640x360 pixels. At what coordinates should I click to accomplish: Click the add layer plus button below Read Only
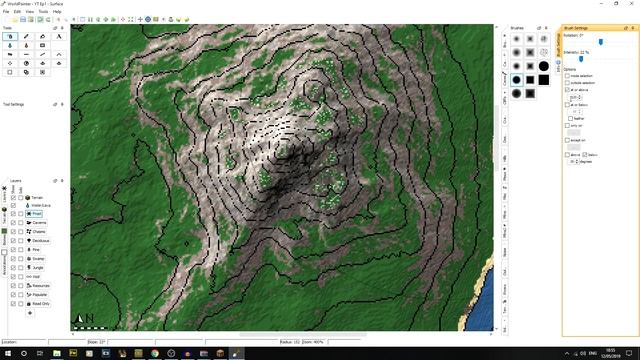click(30, 313)
